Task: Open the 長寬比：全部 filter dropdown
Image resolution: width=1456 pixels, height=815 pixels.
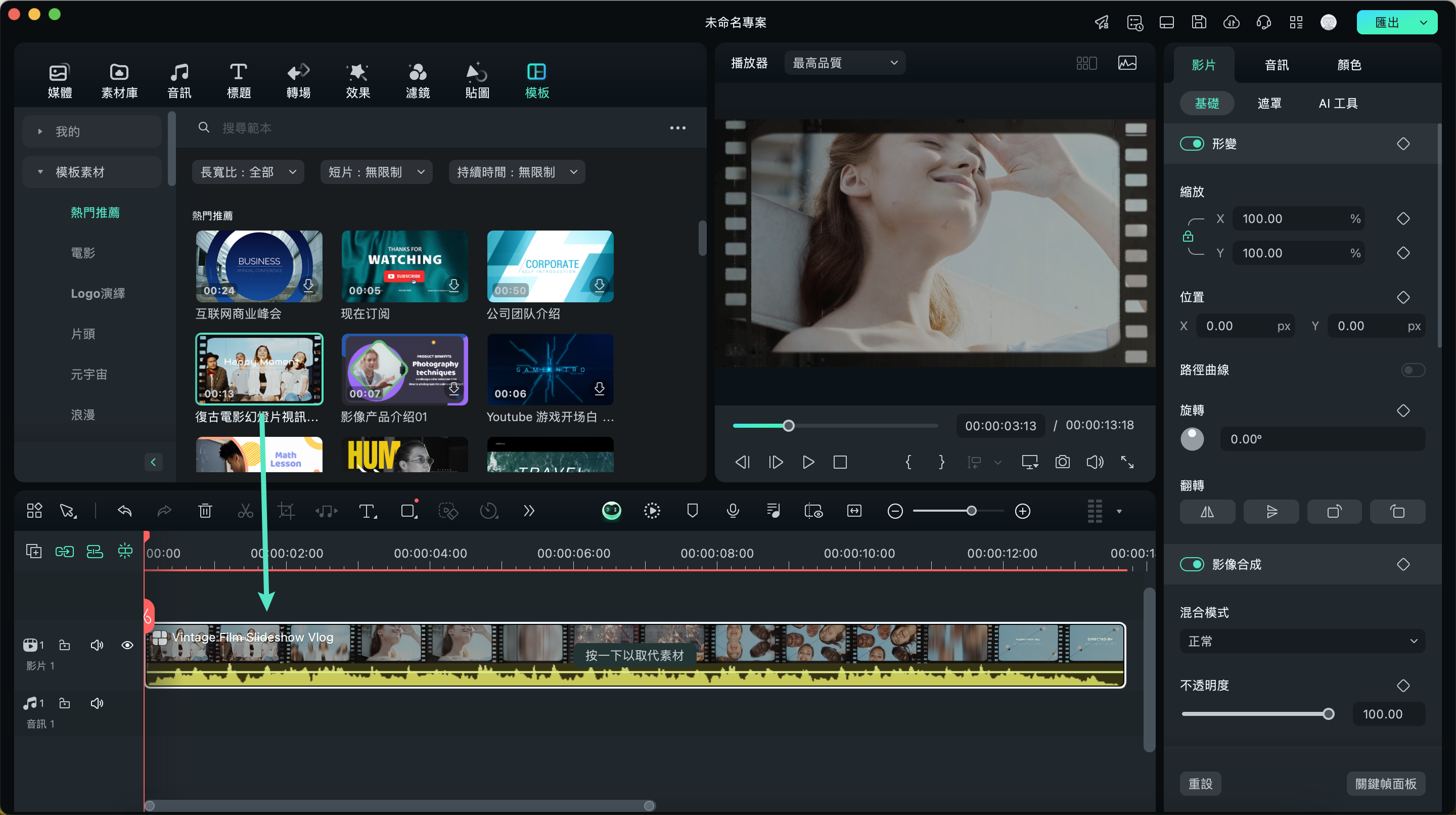Action: pyautogui.click(x=248, y=172)
